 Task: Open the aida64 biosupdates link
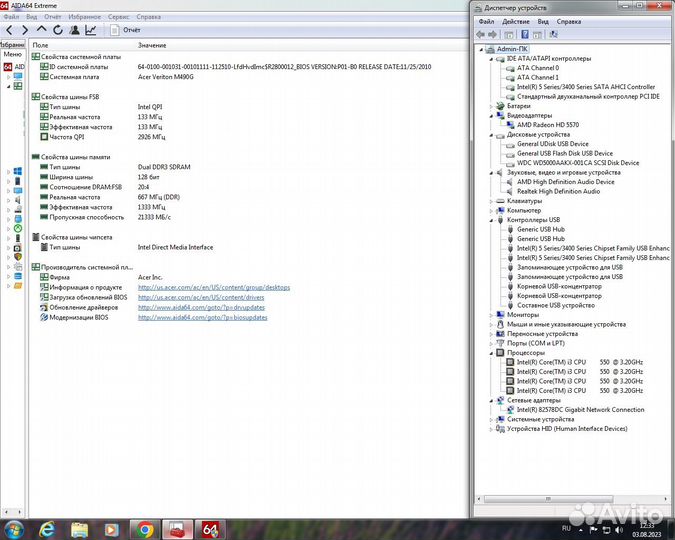pyautogui.click(x=203, y=317)
